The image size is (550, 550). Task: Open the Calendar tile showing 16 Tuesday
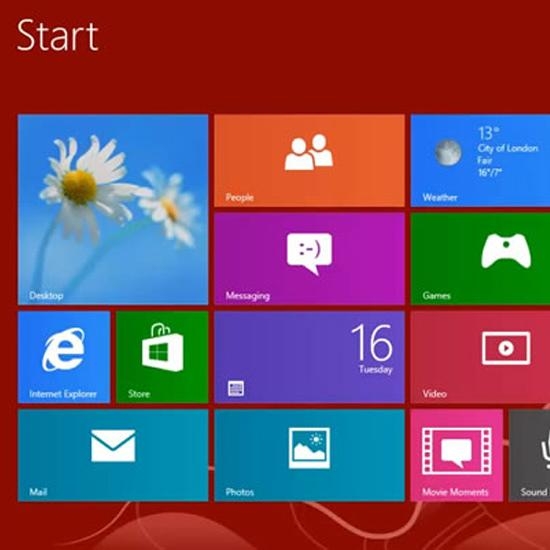(x=309, y=357)
